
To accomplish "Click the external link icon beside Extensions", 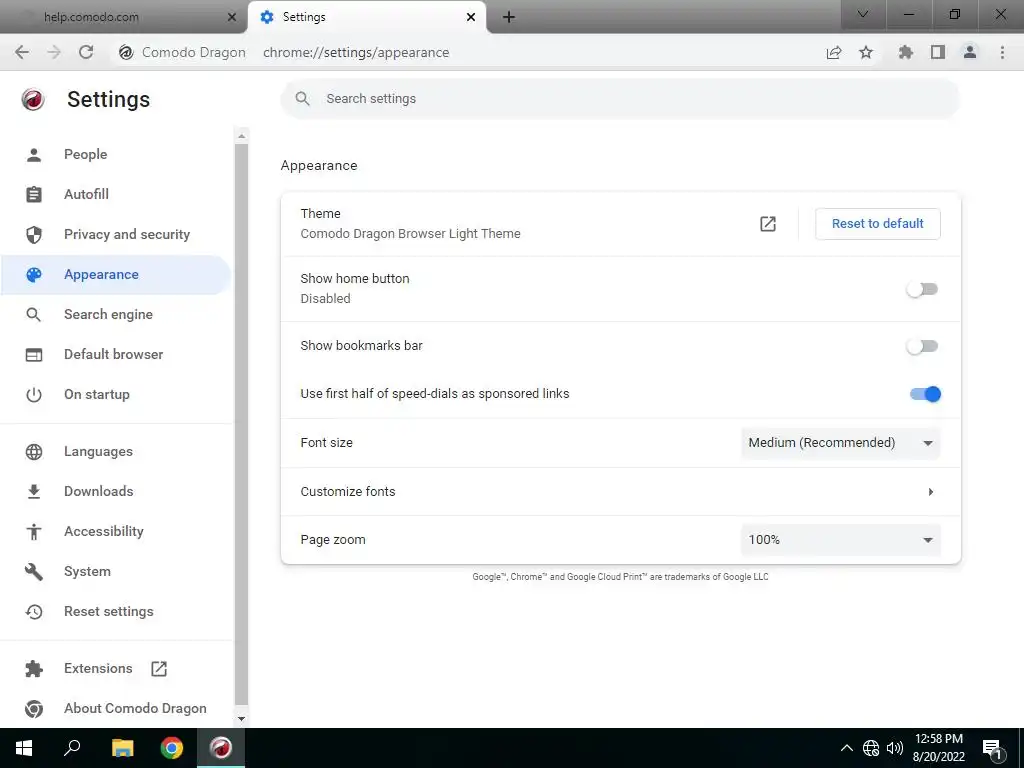I will [x=159, y=669].
